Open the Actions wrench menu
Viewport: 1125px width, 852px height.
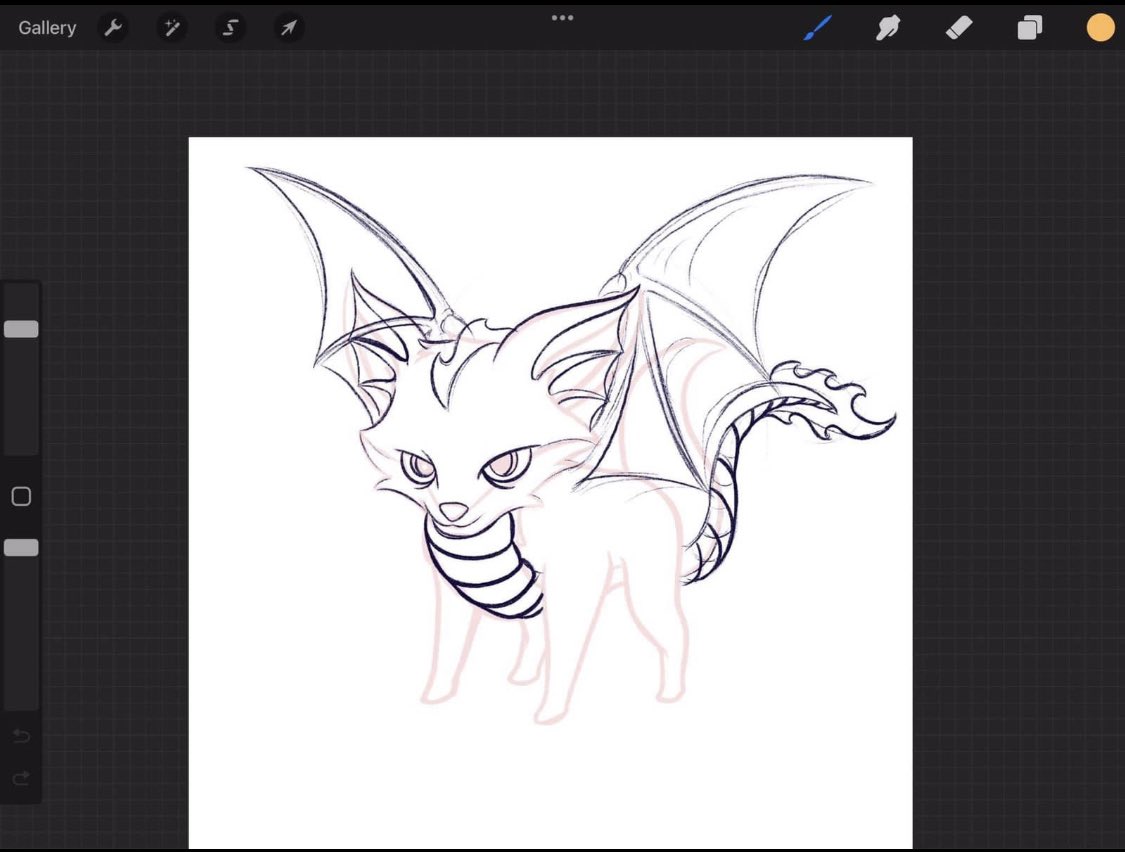113,28
